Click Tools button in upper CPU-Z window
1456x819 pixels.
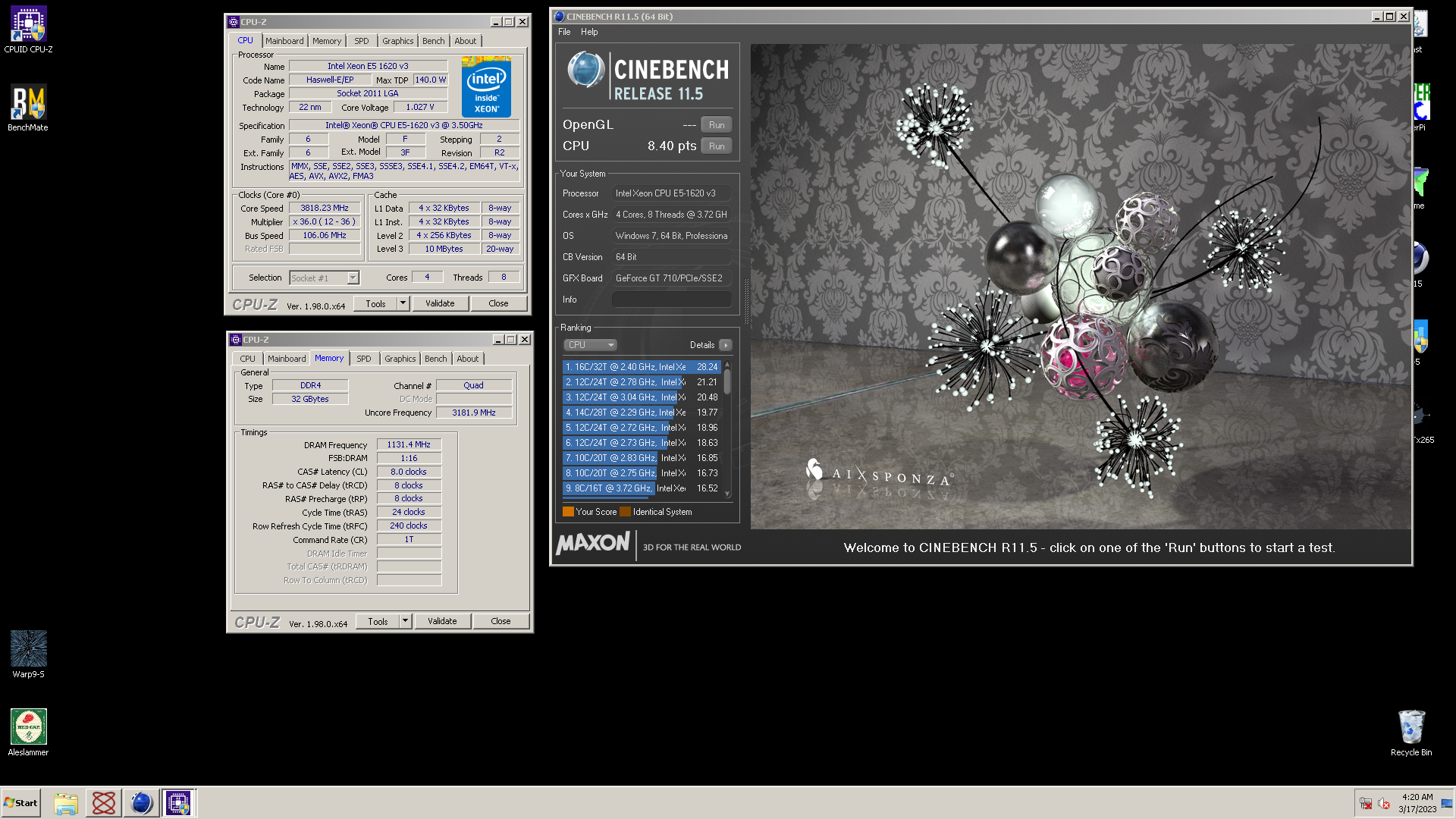pos(375,303)
